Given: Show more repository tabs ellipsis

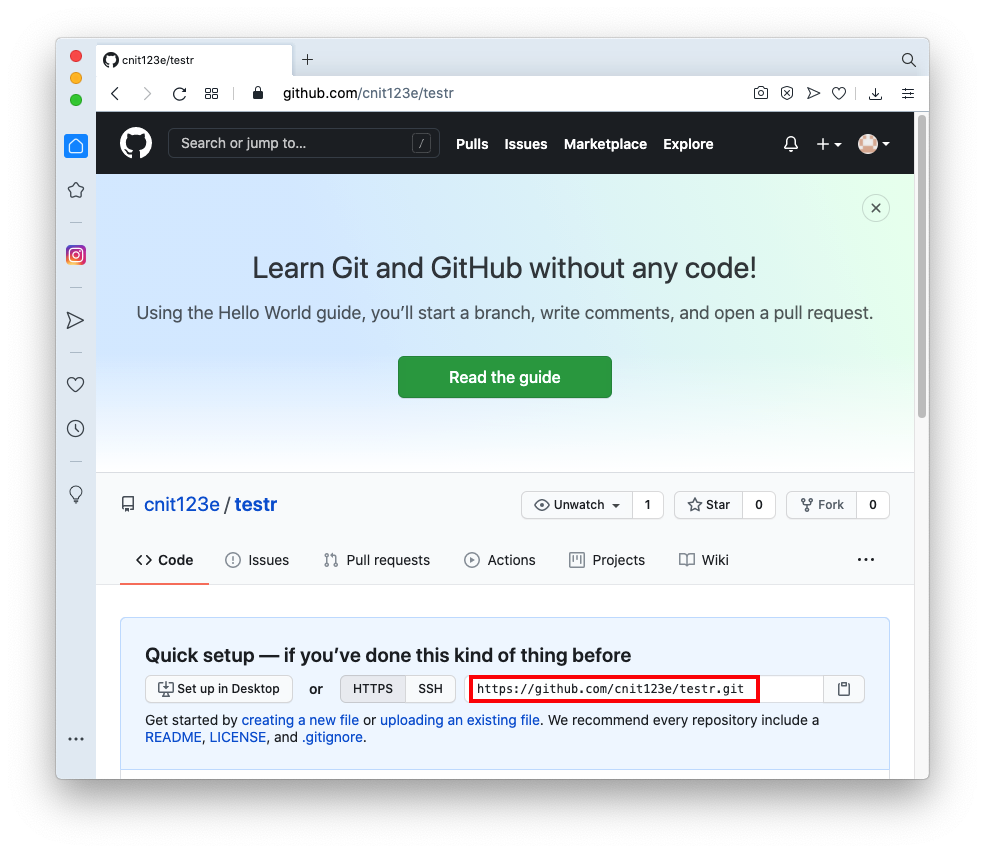Looking at the screenshot, I should click(866, 560).
